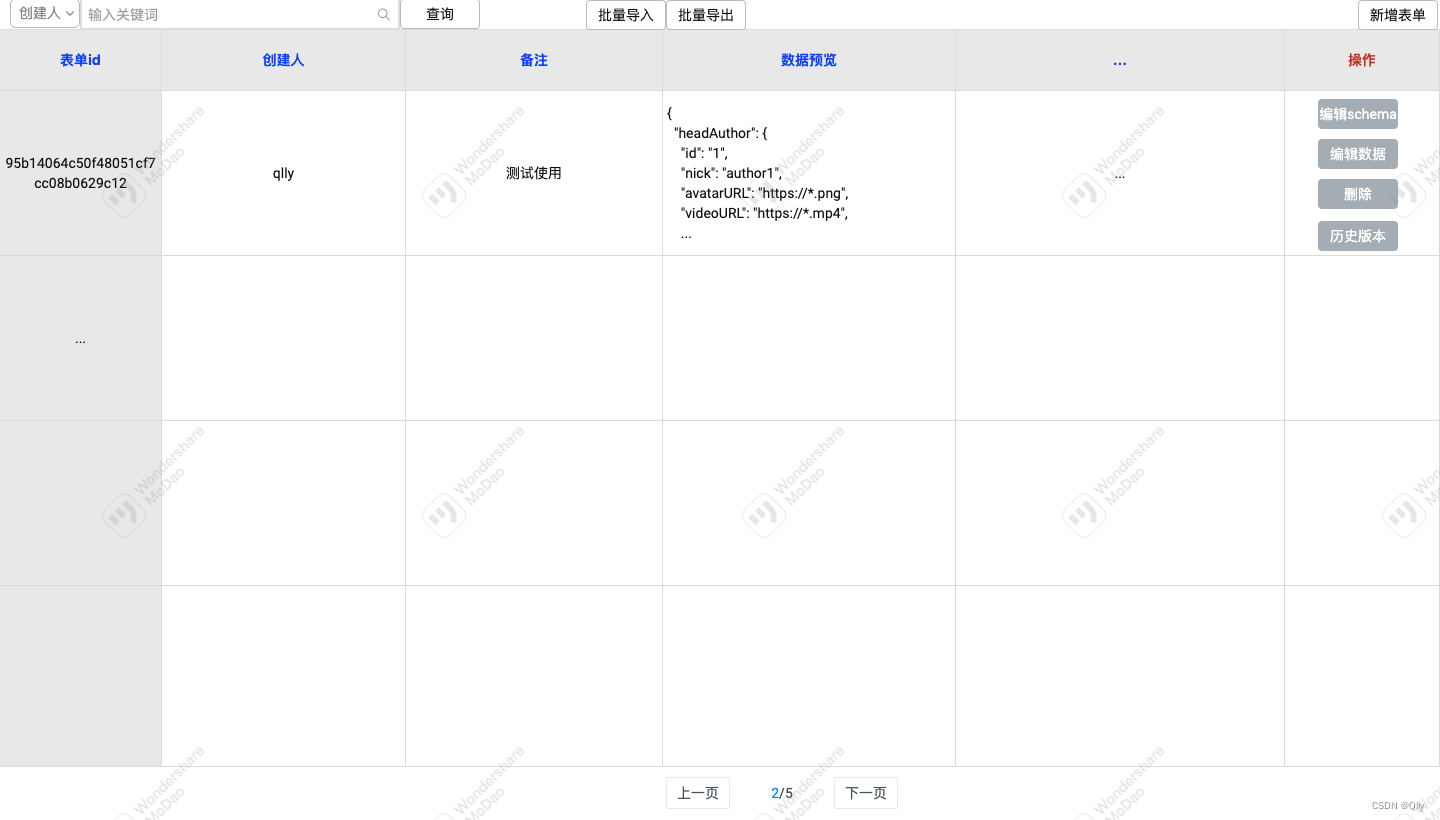The image size is (1440, 820).
Task: Click the 创建人 column header
Action: [x=283, y=60]
